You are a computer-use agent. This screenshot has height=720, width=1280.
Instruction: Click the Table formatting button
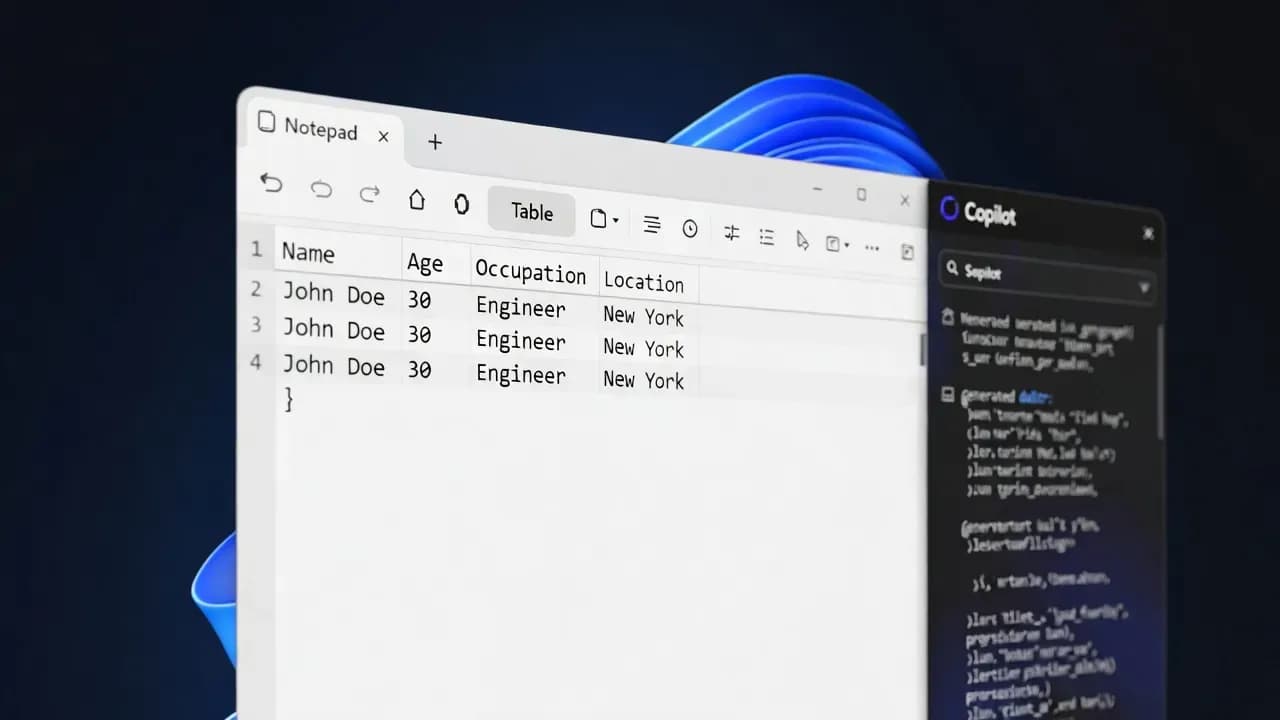pos(531,212)
